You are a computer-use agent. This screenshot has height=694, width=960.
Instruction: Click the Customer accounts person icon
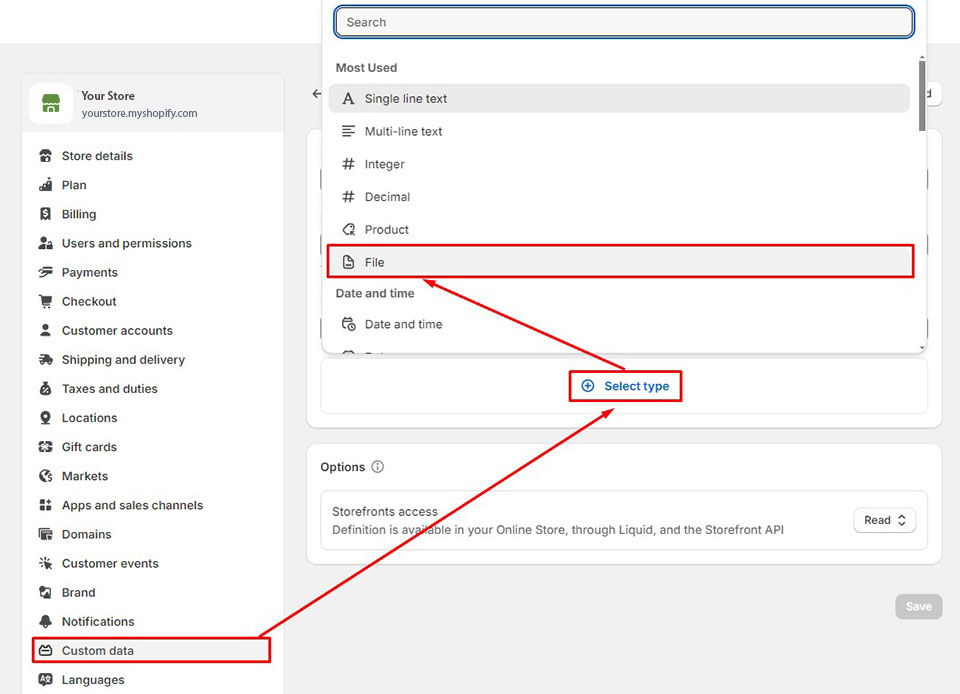point(45,330)
